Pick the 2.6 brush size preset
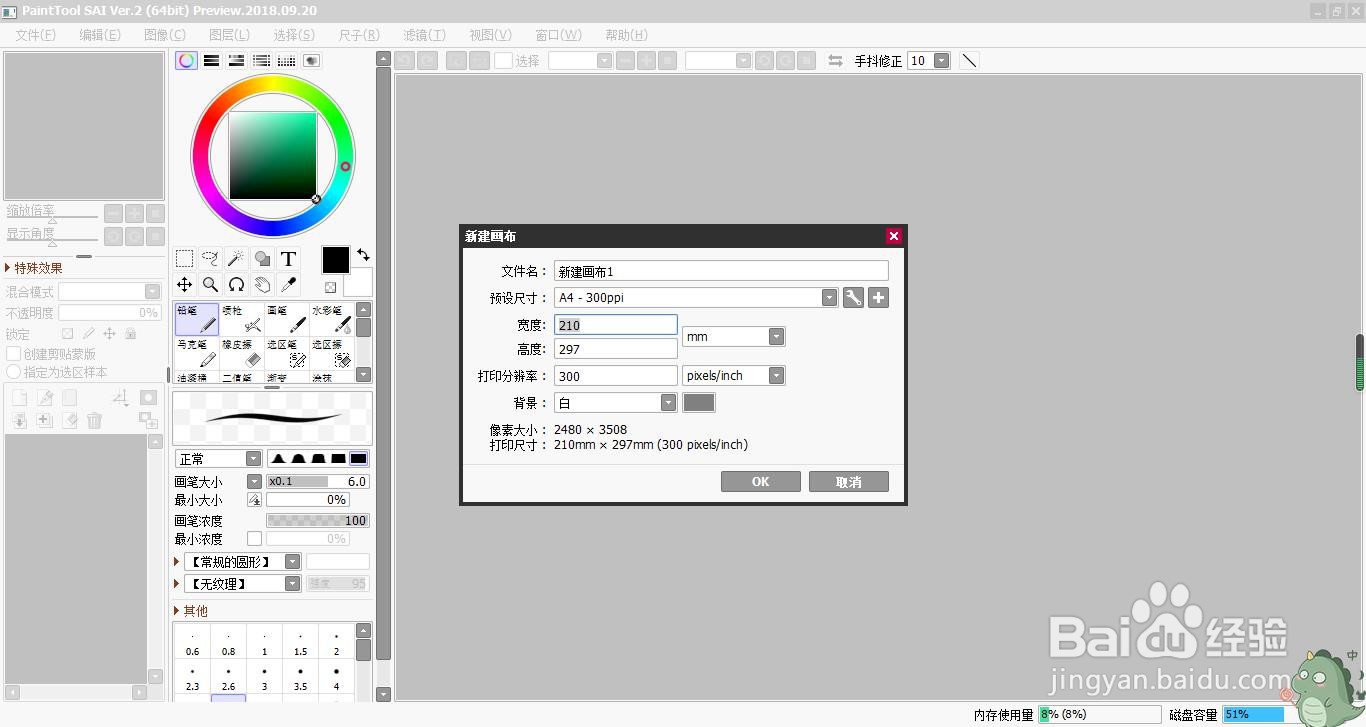 pos(228,677)
